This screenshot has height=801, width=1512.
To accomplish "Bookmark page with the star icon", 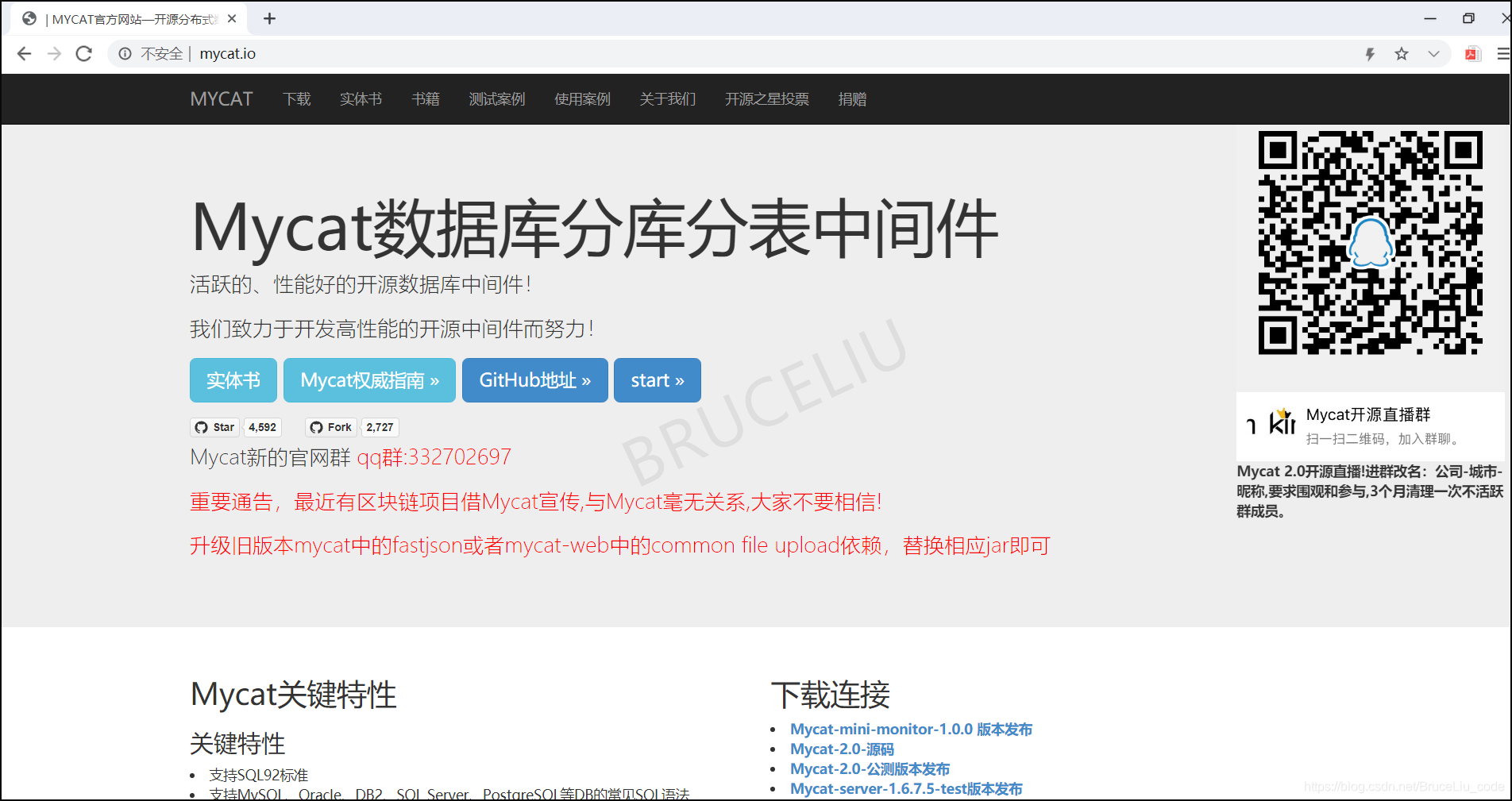I will [1402, 54].
